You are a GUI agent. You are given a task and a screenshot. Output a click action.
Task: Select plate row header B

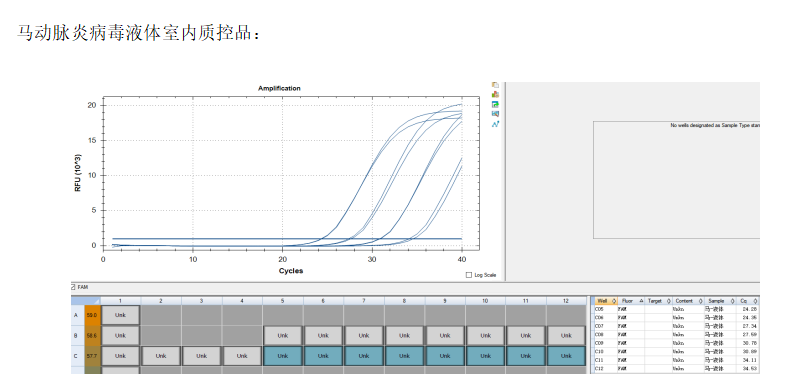click(77, 335)
